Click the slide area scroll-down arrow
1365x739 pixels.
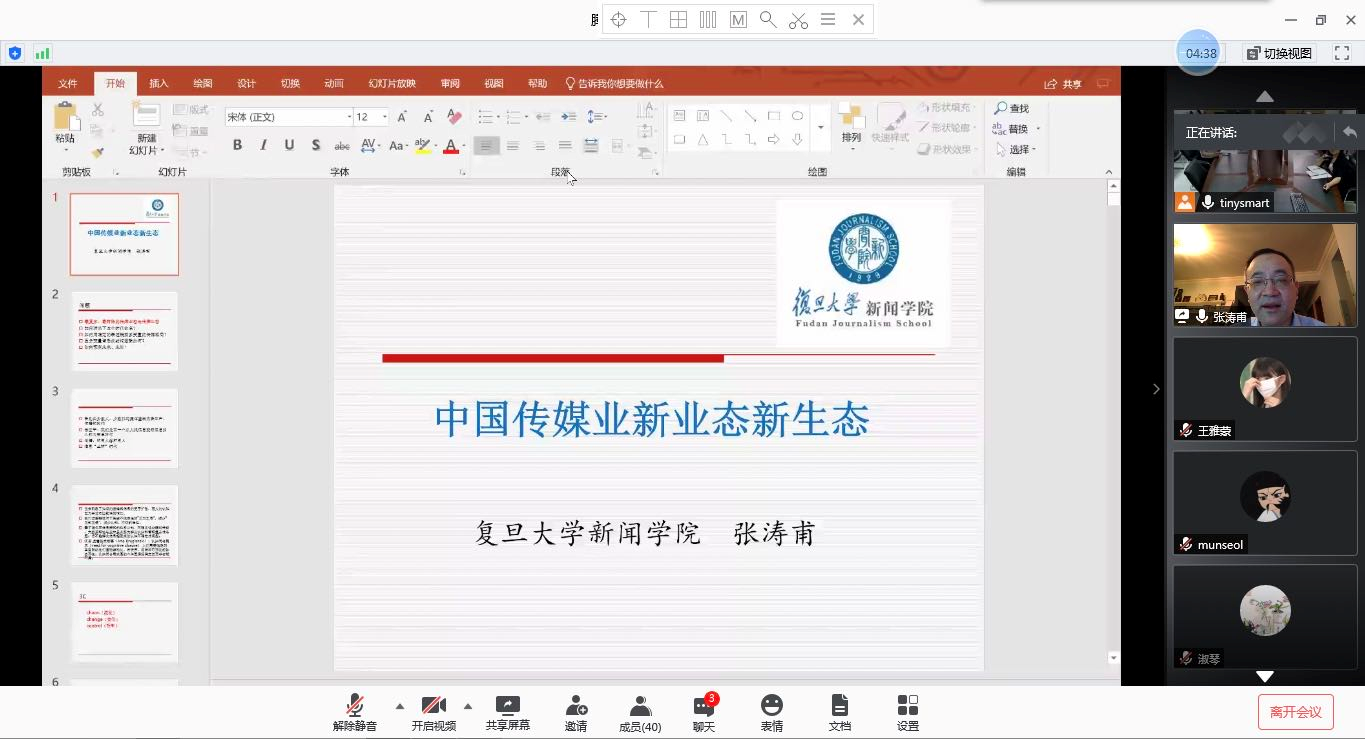[x=1114, y=658]
